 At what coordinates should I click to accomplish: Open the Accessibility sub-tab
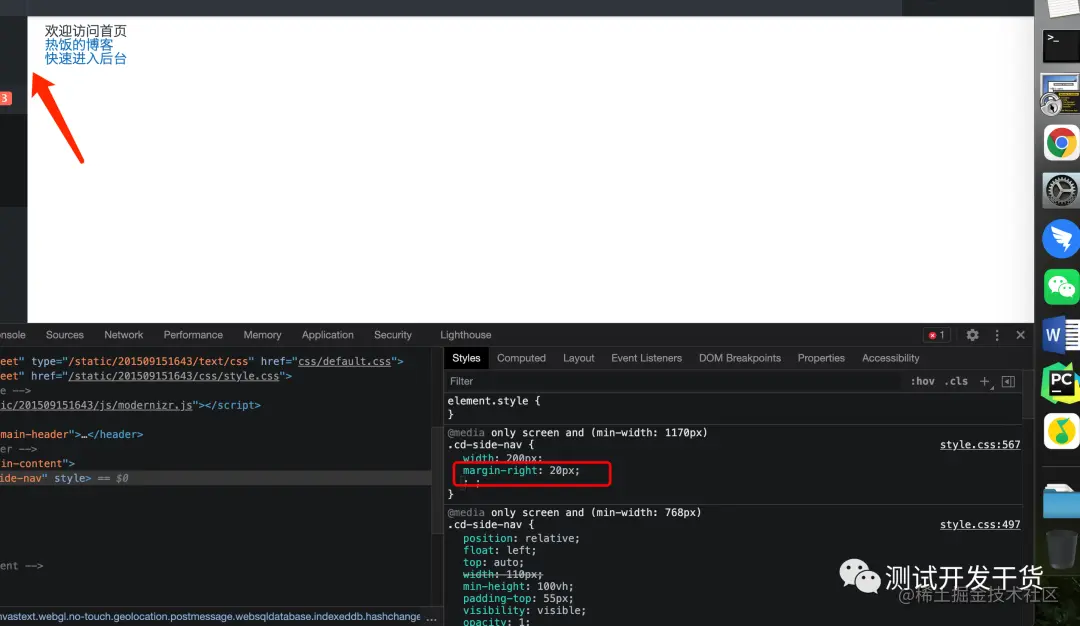click(891, 358)
